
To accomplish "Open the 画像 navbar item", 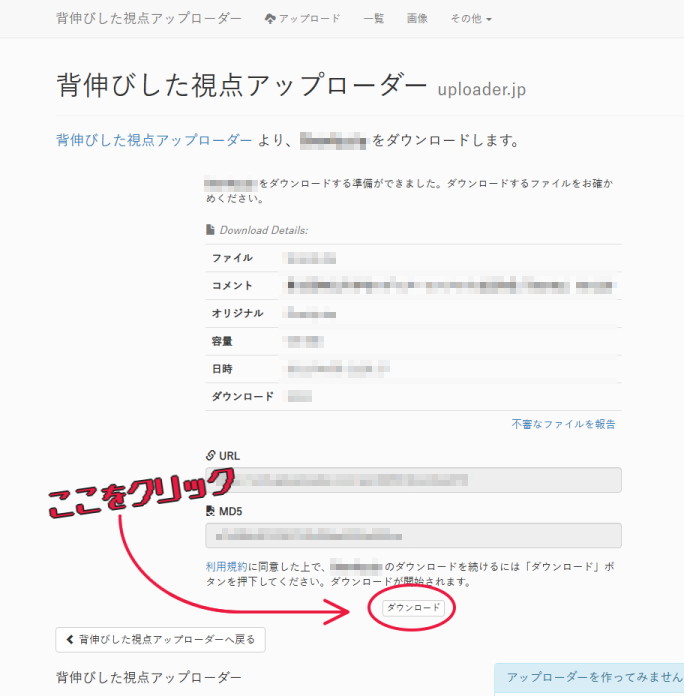I will click(x=417, y=18).
